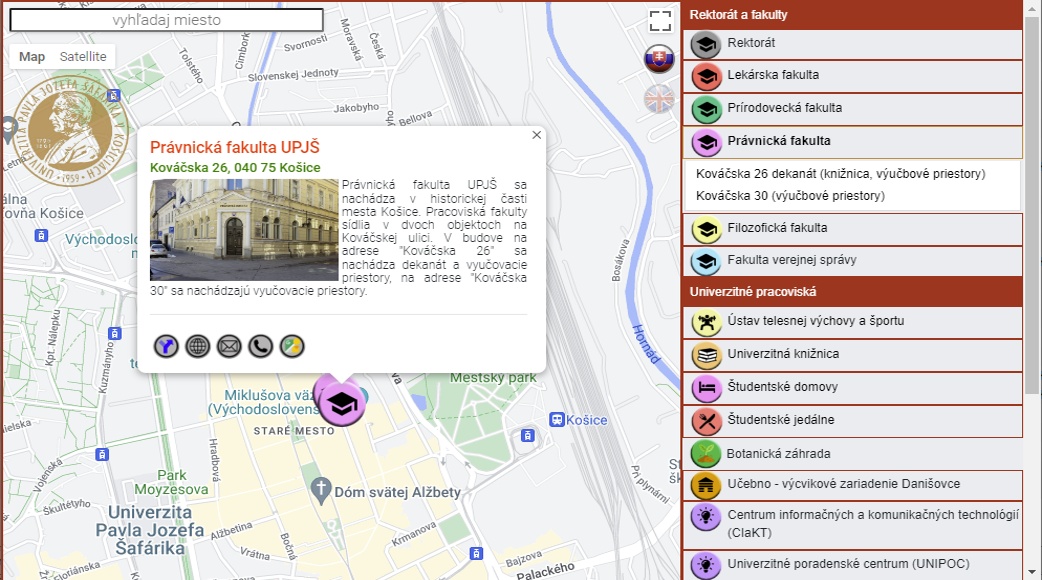Viewport: 1042px width, 580px height.
Task: Click the phone icon in popup
Action: coord(260,346)
